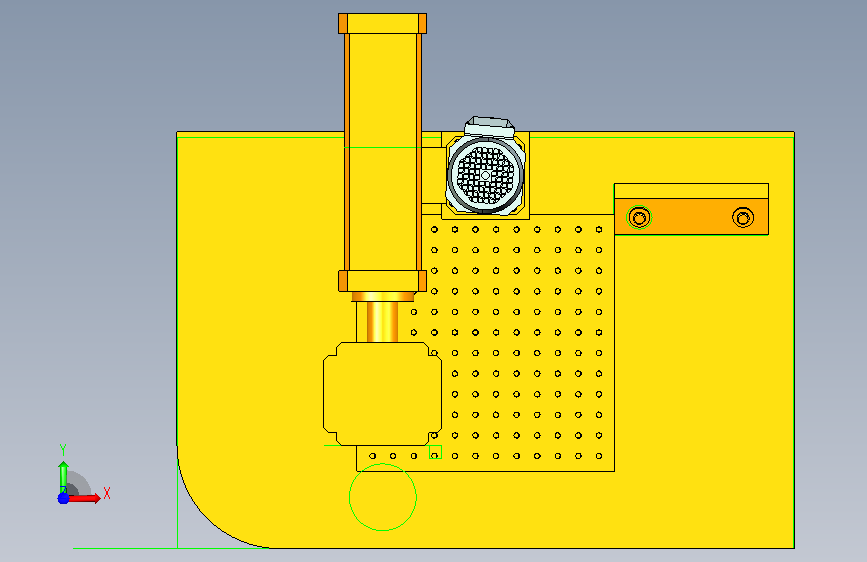The width and height of the screenshot is (867, 562).
Task: Select the pale yellow strip above the orange bracket
Action: click(x=691, y=191)
